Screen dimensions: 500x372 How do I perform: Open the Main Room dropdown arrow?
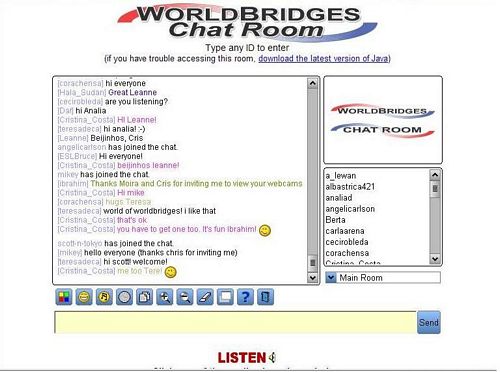pyautogui.click(x=331, y=278)
